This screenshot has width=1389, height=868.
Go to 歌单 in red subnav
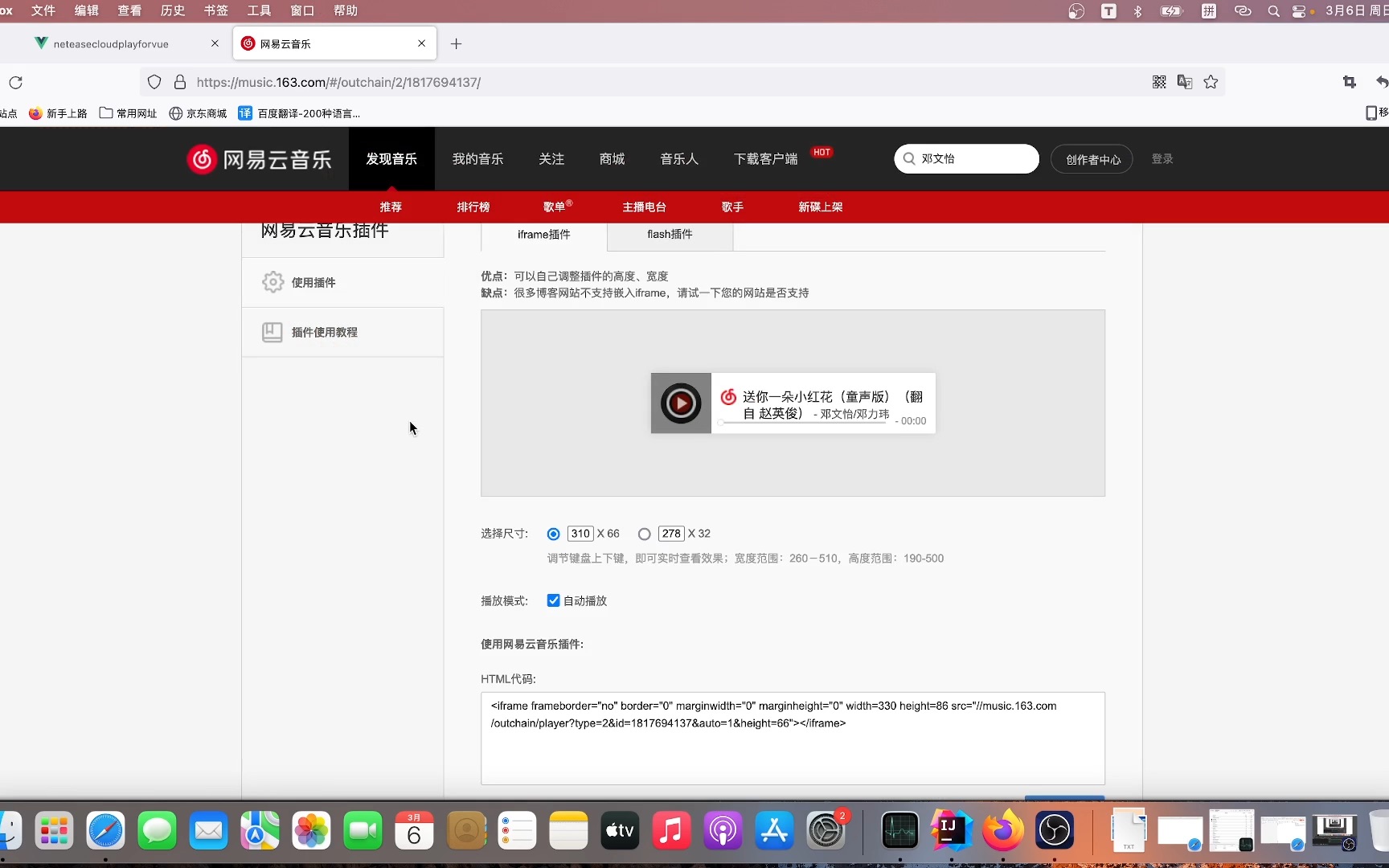pyautogui.click(x=555, y=207)
